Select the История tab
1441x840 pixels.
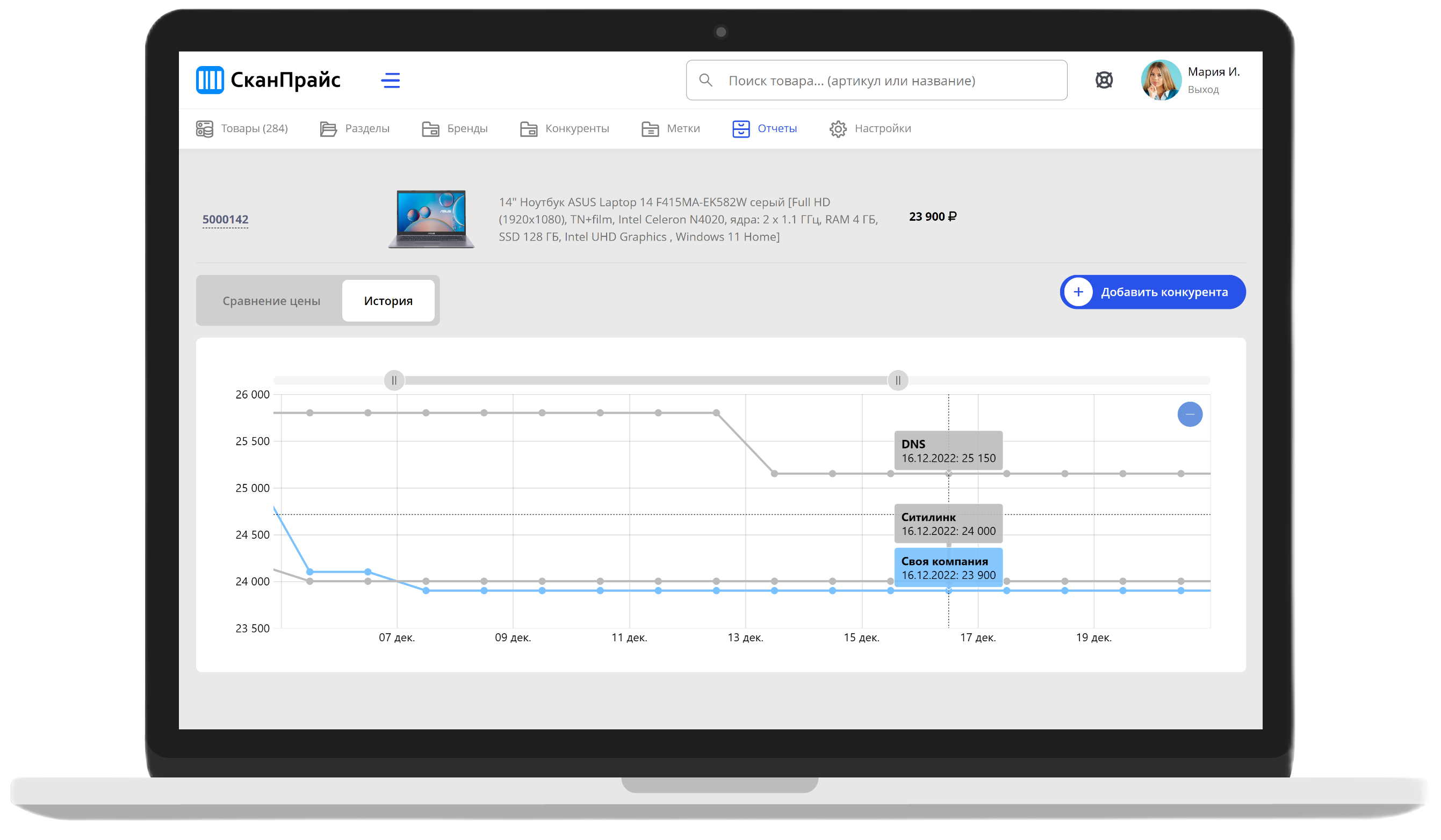[x=388, y=301]
